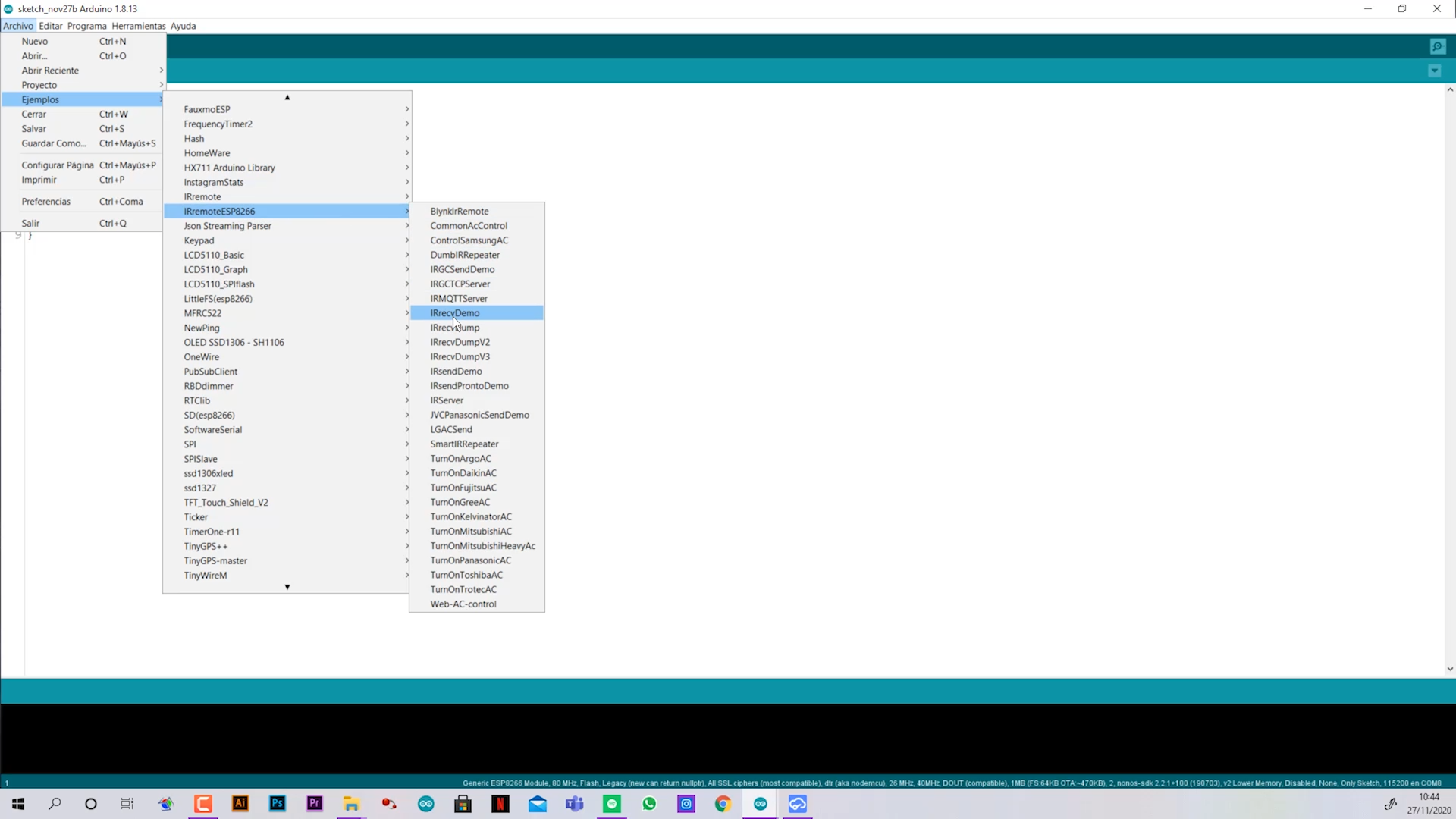Select Cerrar in the Archivo menu
Image resolution: width=1456 pixels, height=819 pixels.
click(82, 115)
